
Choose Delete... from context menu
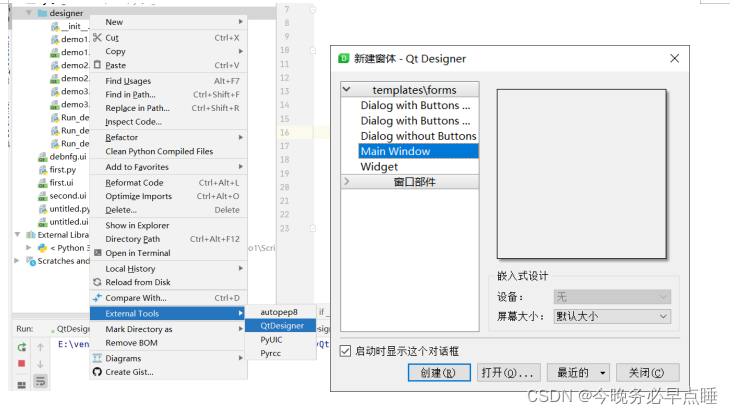(168, 210)
